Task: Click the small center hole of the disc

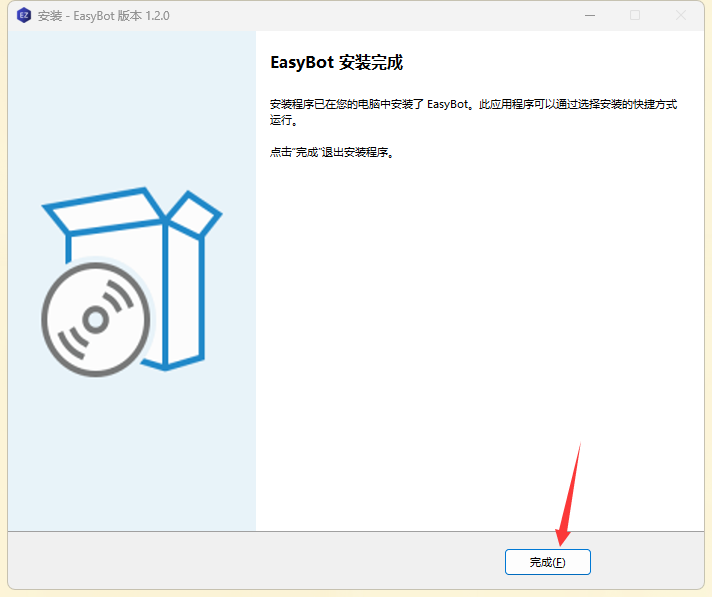Action: point(96,320)
